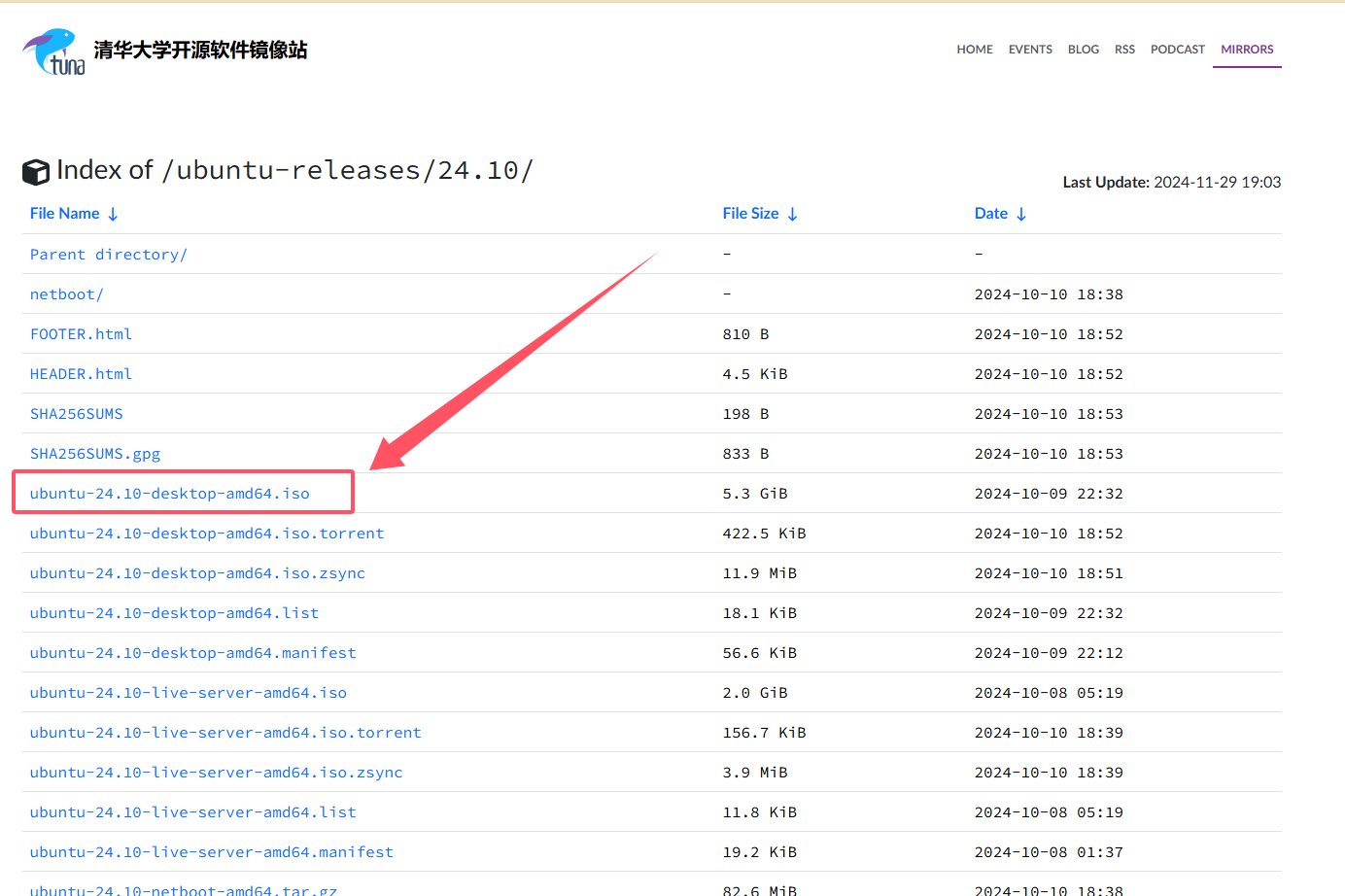Click the 156.7 KiB size value
The image size is (1345, 896).
(765, 733)
